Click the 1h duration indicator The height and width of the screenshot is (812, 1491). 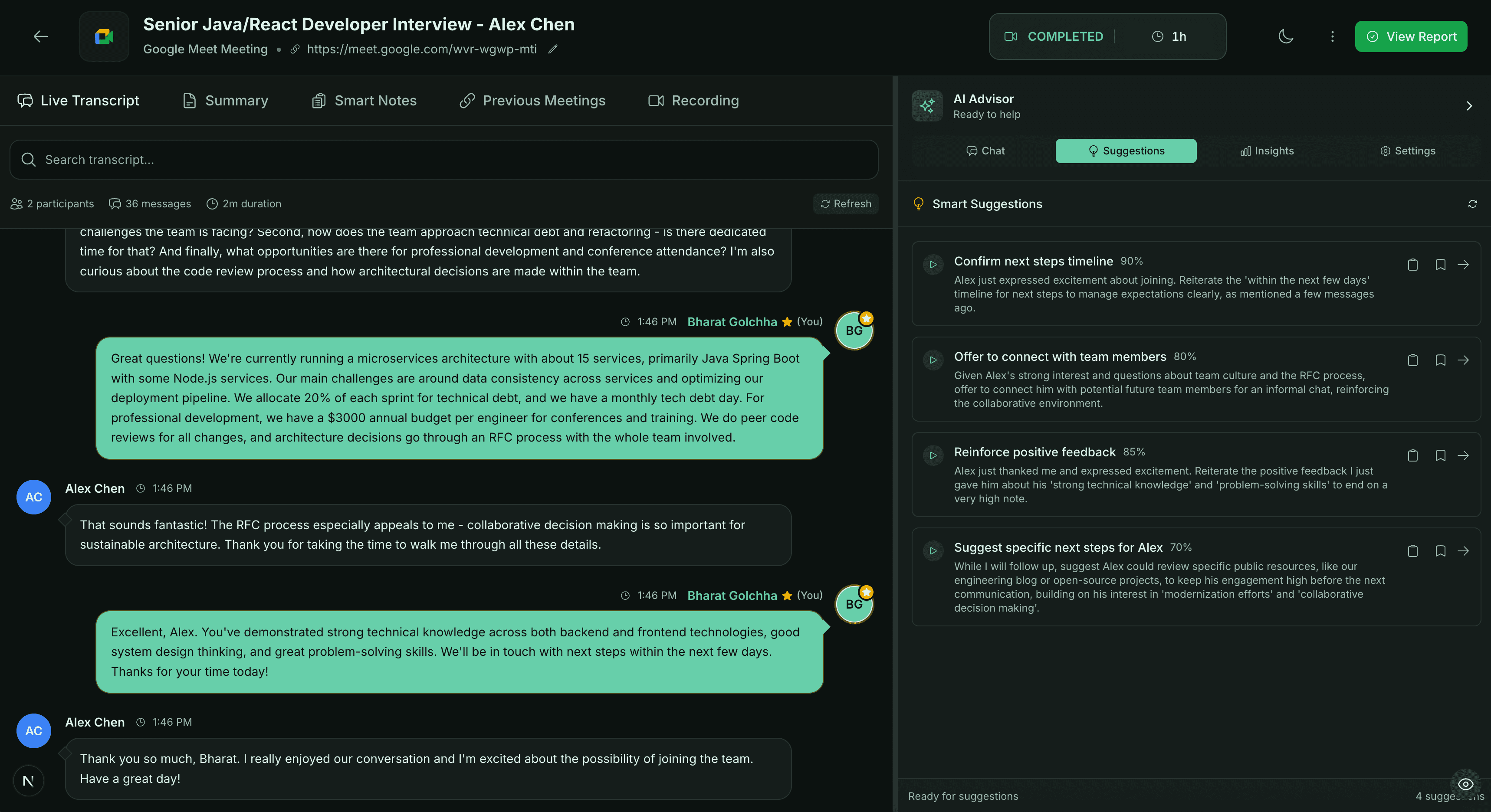click(1169, 36)
